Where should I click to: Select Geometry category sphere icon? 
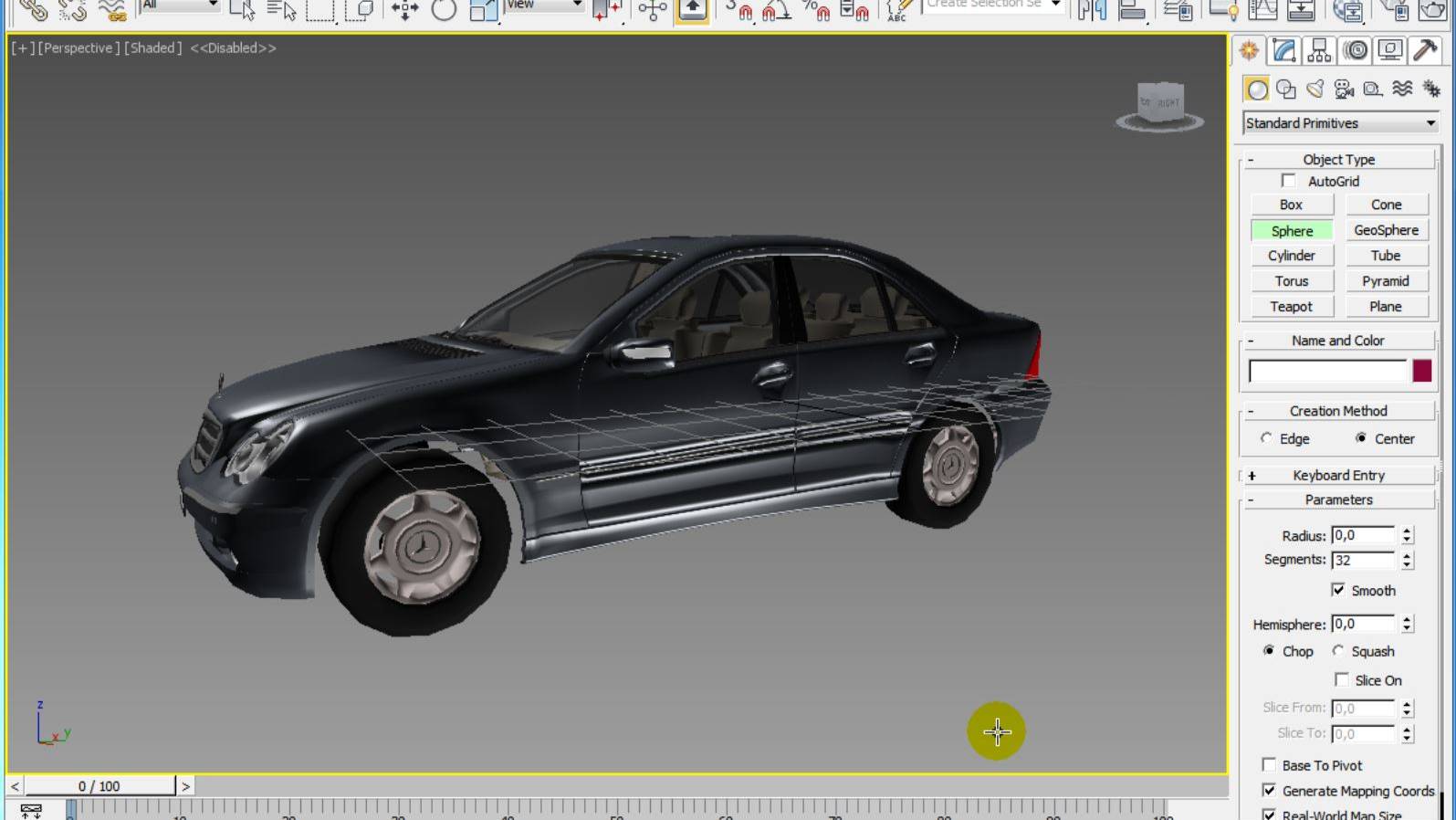tap(1257, 89)
